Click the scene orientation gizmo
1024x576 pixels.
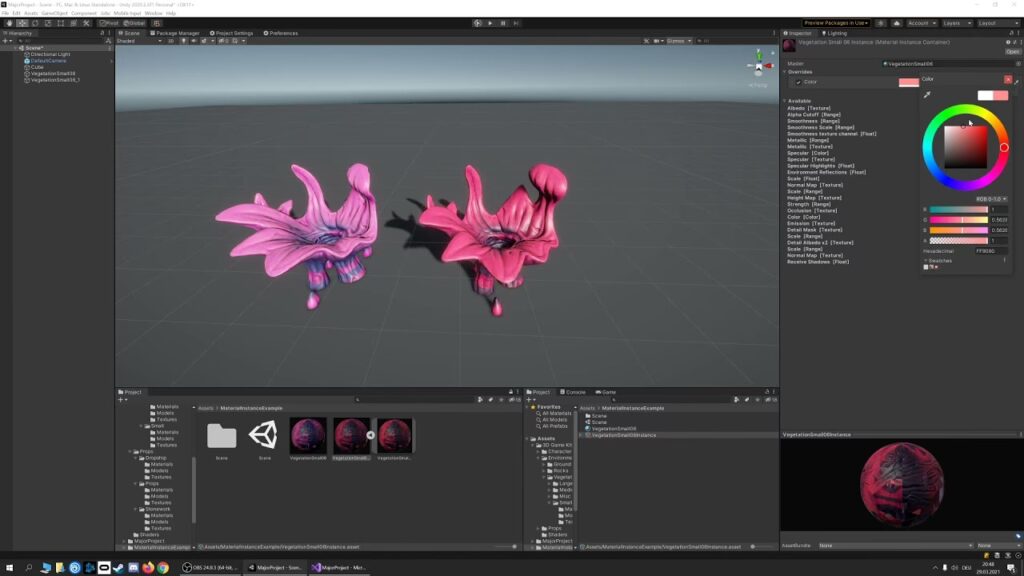(758, 68)
